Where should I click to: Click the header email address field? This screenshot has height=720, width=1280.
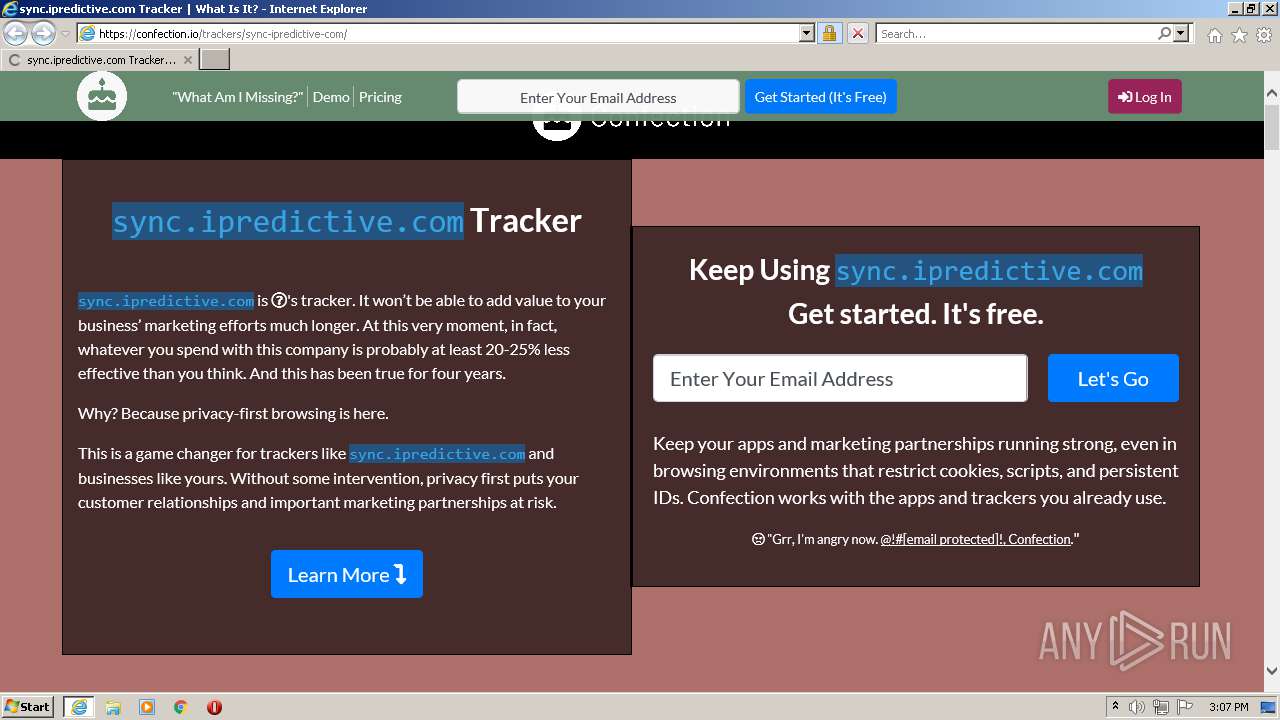pos(598,97)
